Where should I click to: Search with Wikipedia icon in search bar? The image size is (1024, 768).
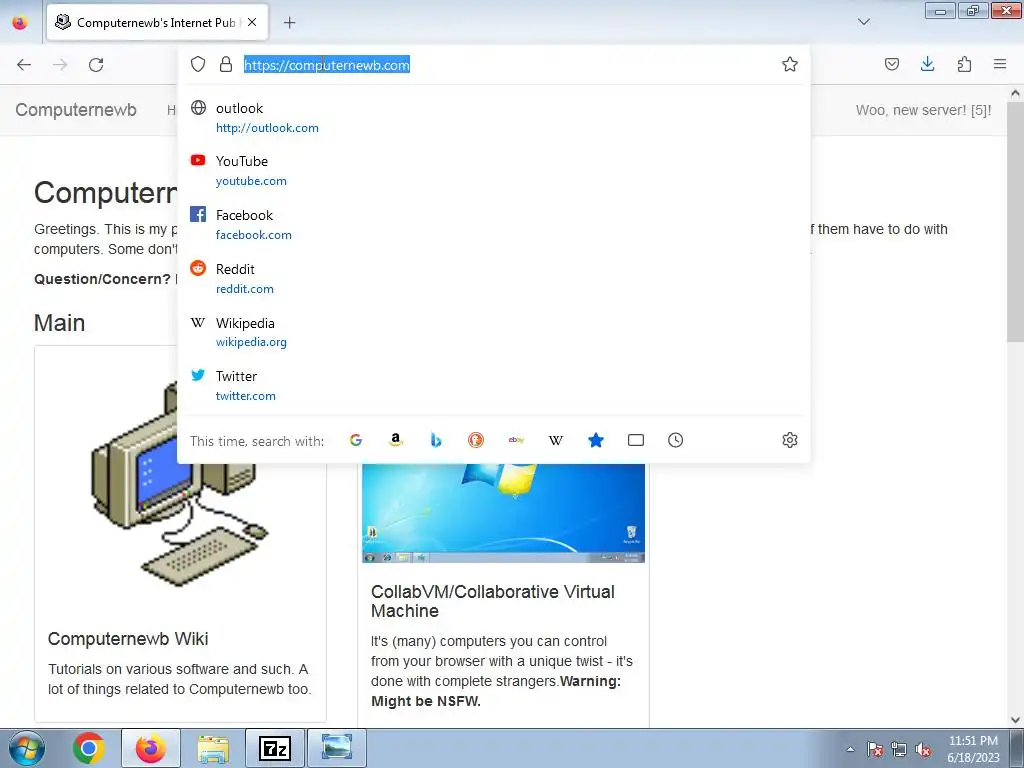tap(556, 440)
